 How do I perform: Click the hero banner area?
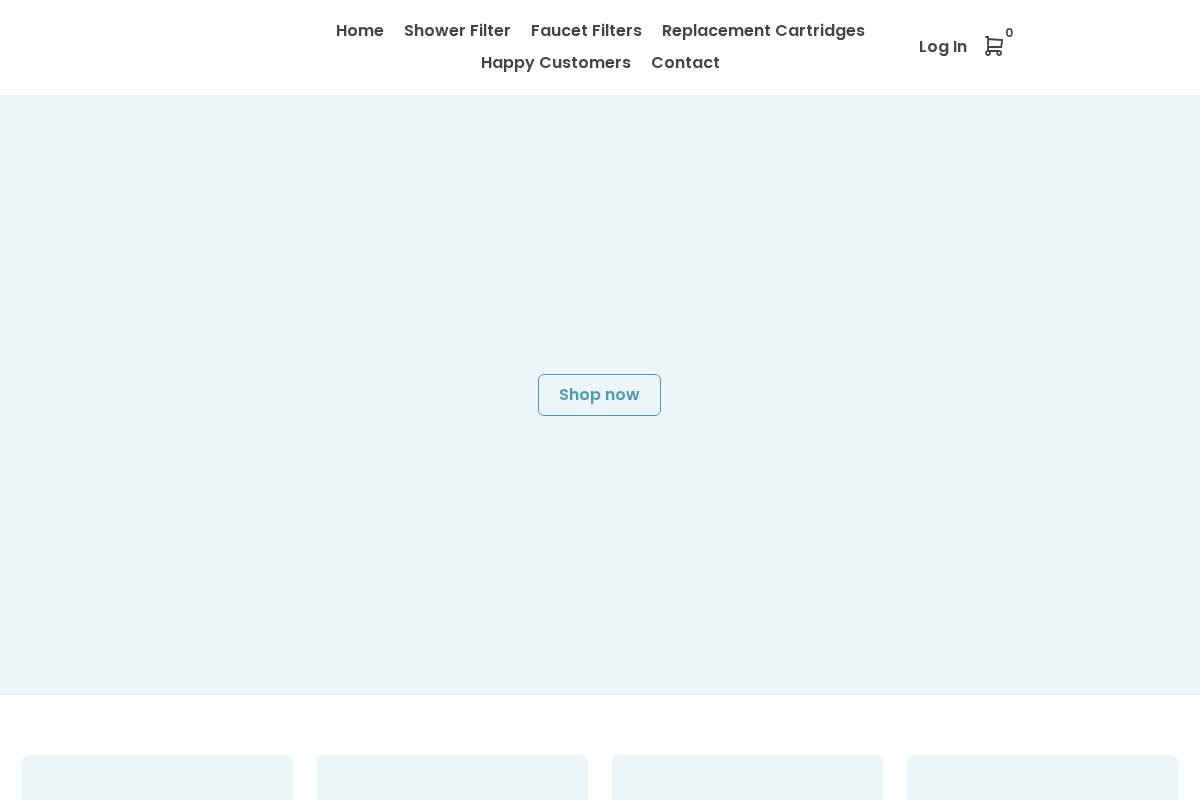coord(600,250)
